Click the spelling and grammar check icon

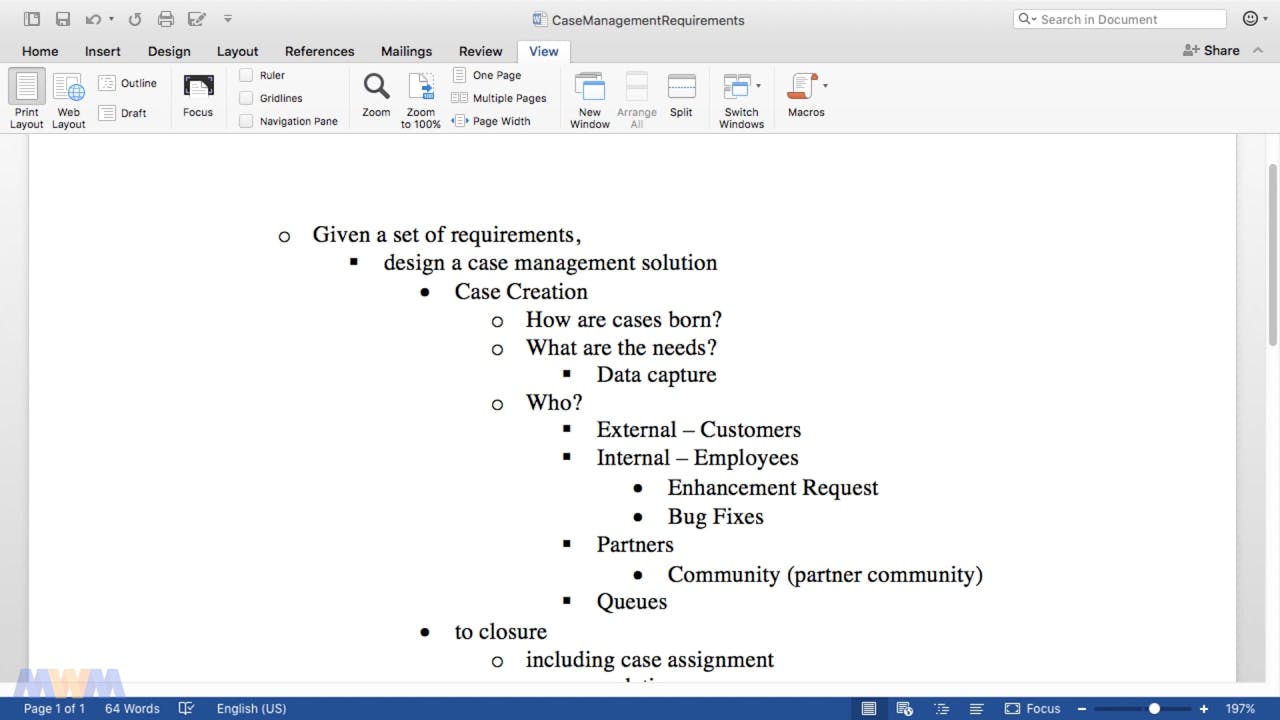(x=186, y=708)
